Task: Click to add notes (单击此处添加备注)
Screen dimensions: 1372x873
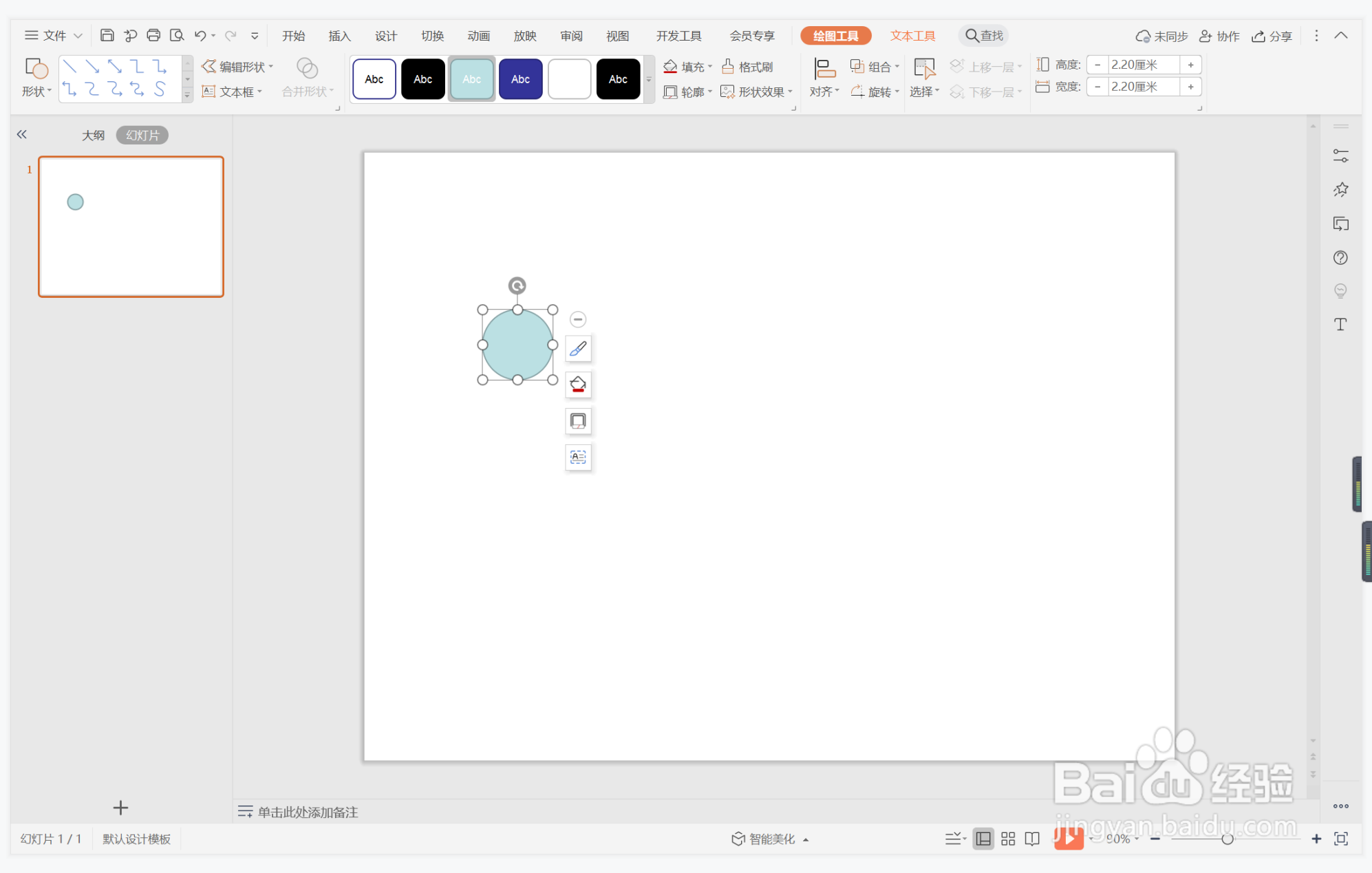Action: click(x=308, y=812)
